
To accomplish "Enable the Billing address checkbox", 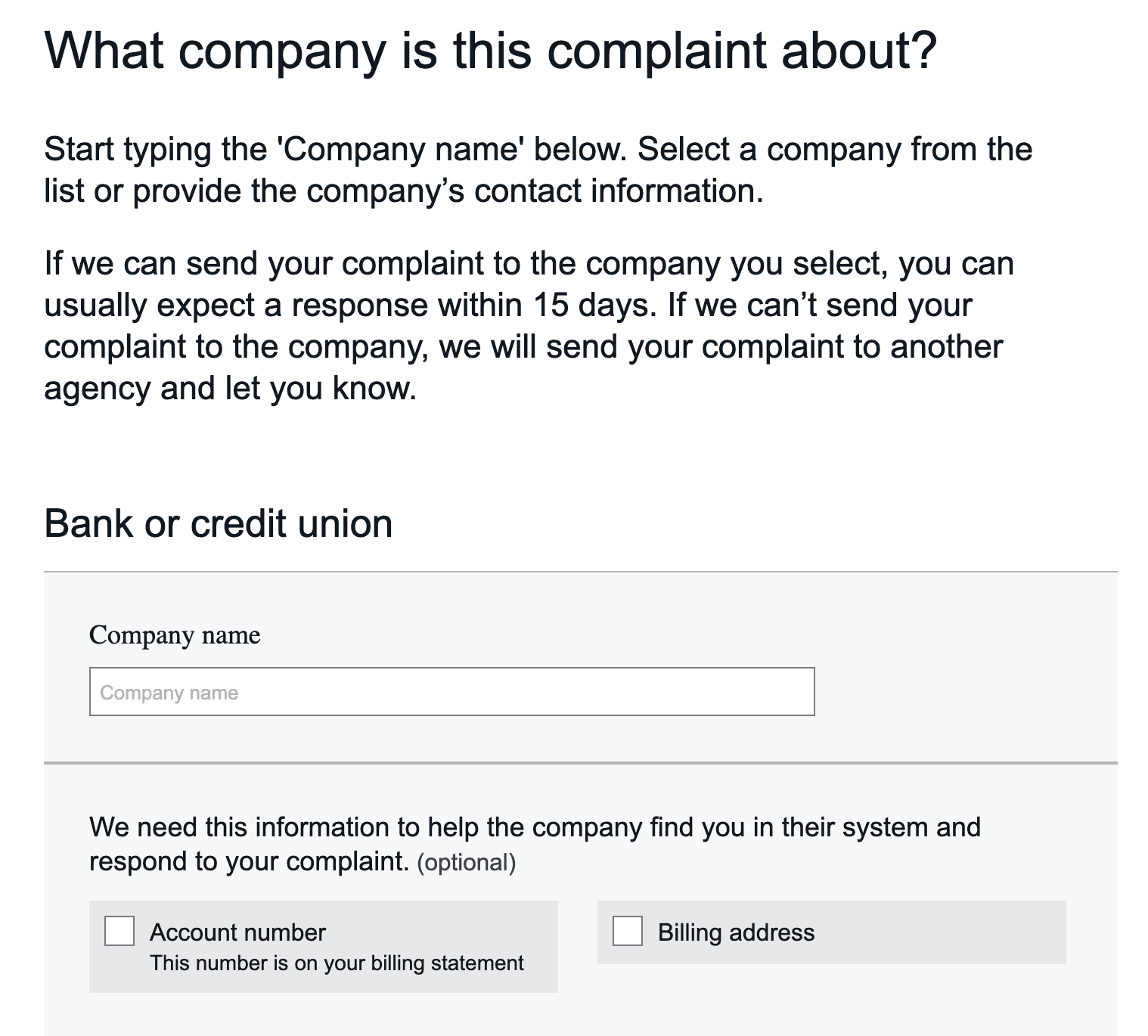I will (x=628, y=931).
